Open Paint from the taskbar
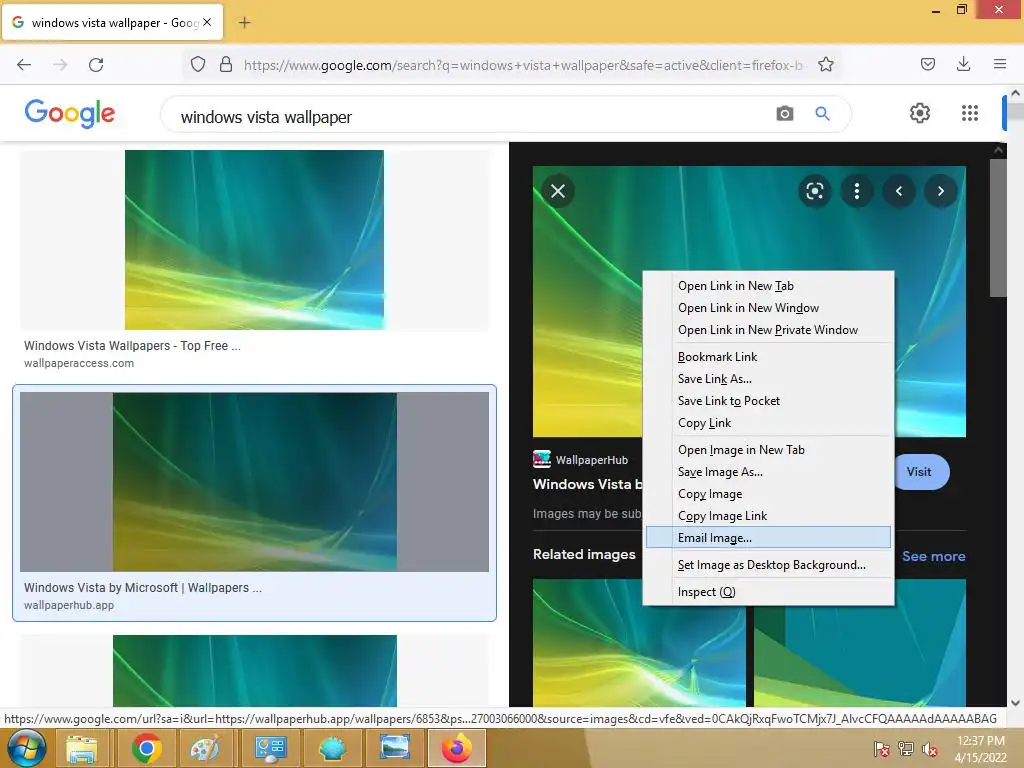 (205, 748)
